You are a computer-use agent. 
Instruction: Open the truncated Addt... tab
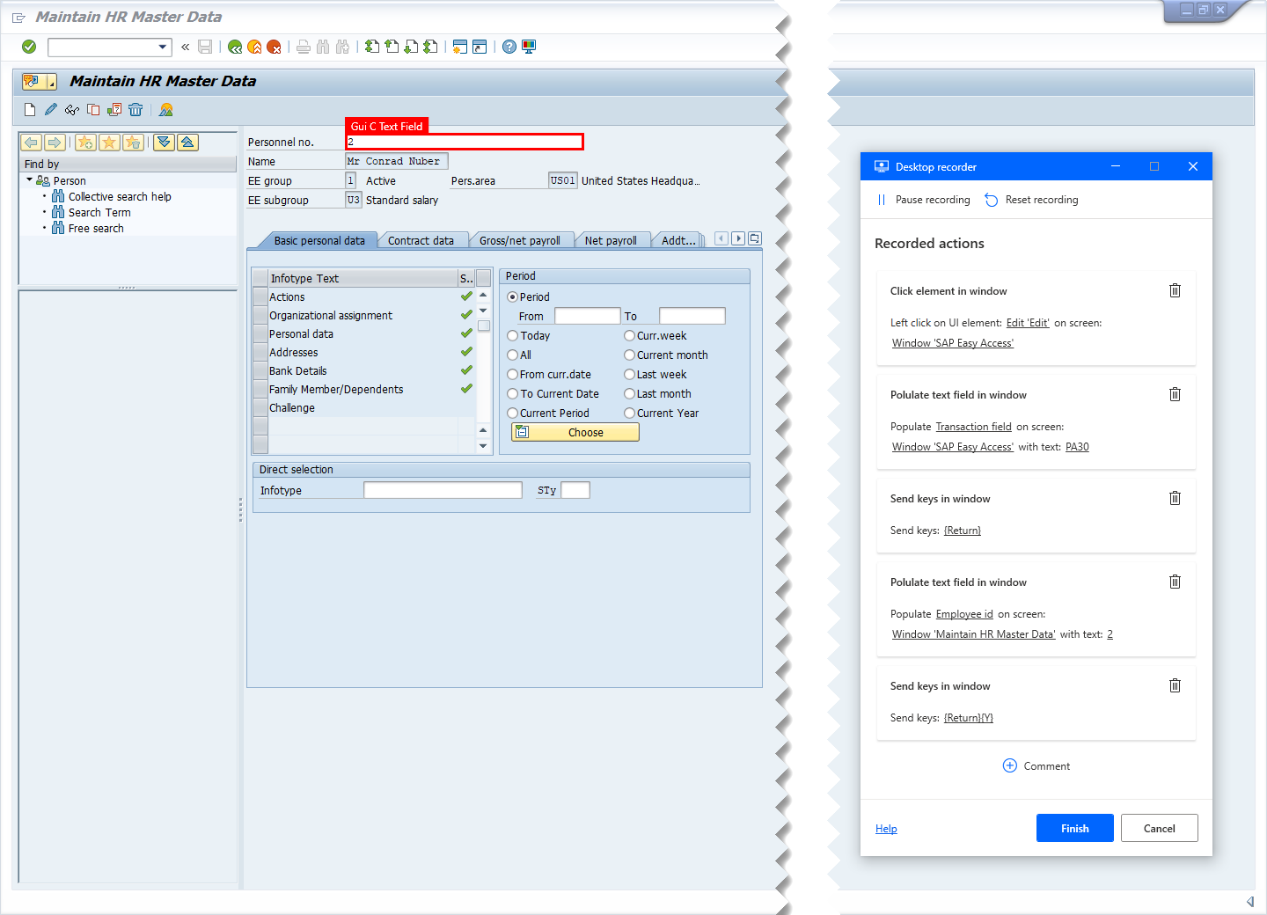(679, 240)
